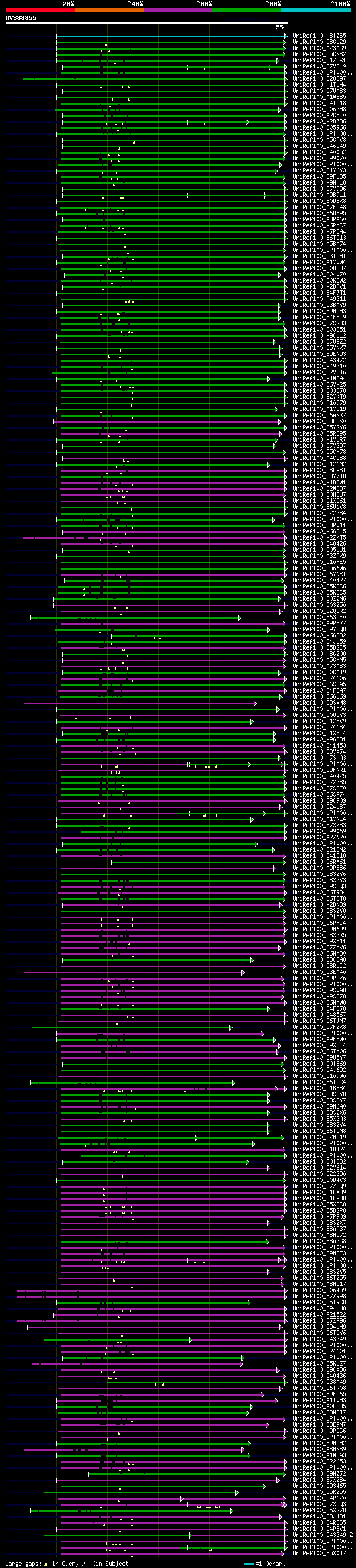Screen dimensions: 356x1568
Task: Select label UniRef100_A2BZB6
Action: pos(319,122)
